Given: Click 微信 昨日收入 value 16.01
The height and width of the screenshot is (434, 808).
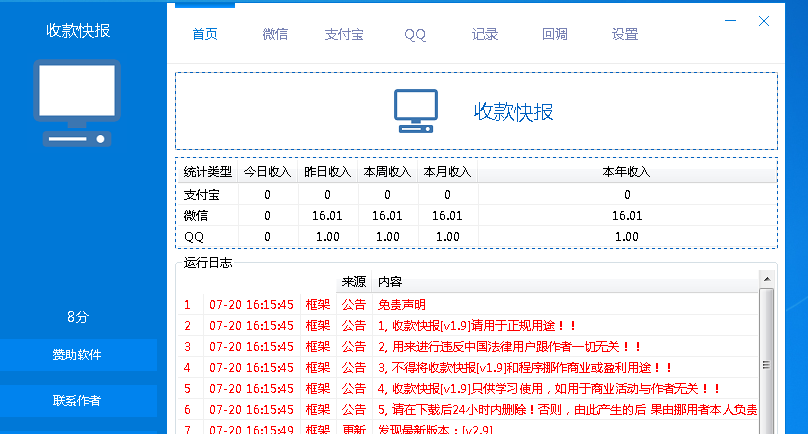Looking at the screenshot, I should coord(327,216).
